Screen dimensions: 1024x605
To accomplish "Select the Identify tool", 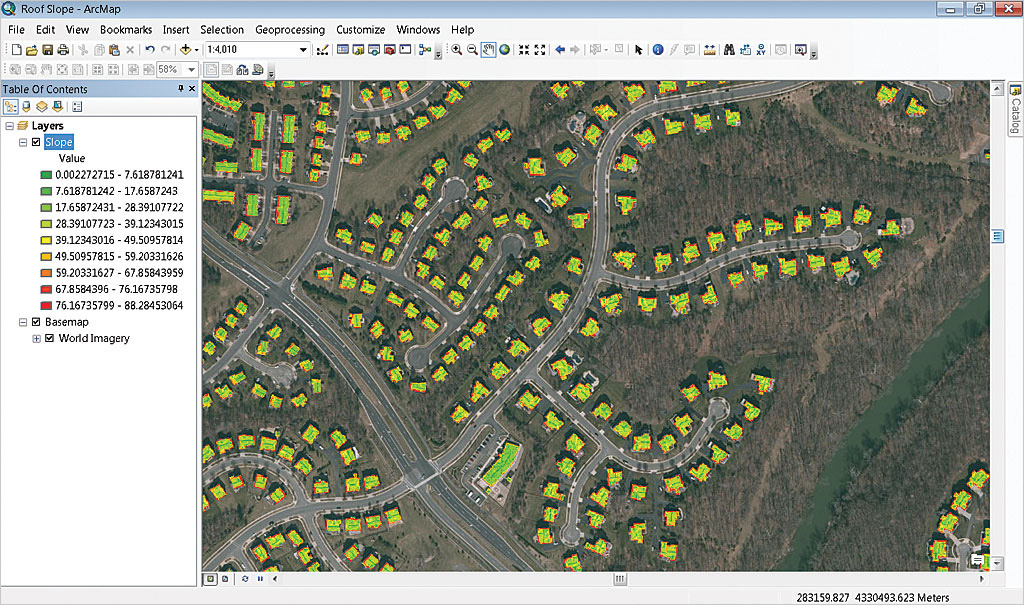I will pyautogui.click(x=658, y=50).
